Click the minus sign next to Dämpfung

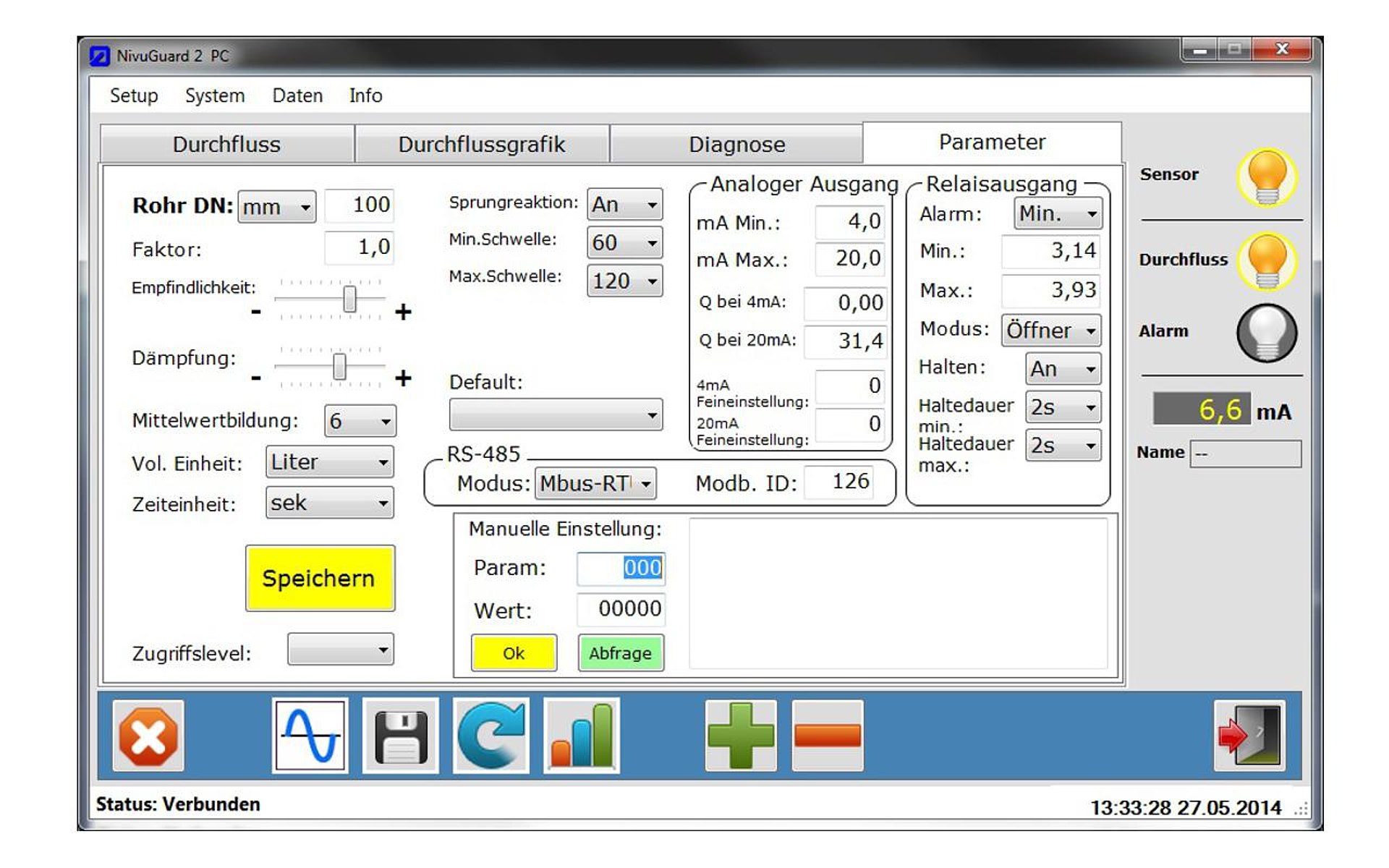click(x=255, y=378)
